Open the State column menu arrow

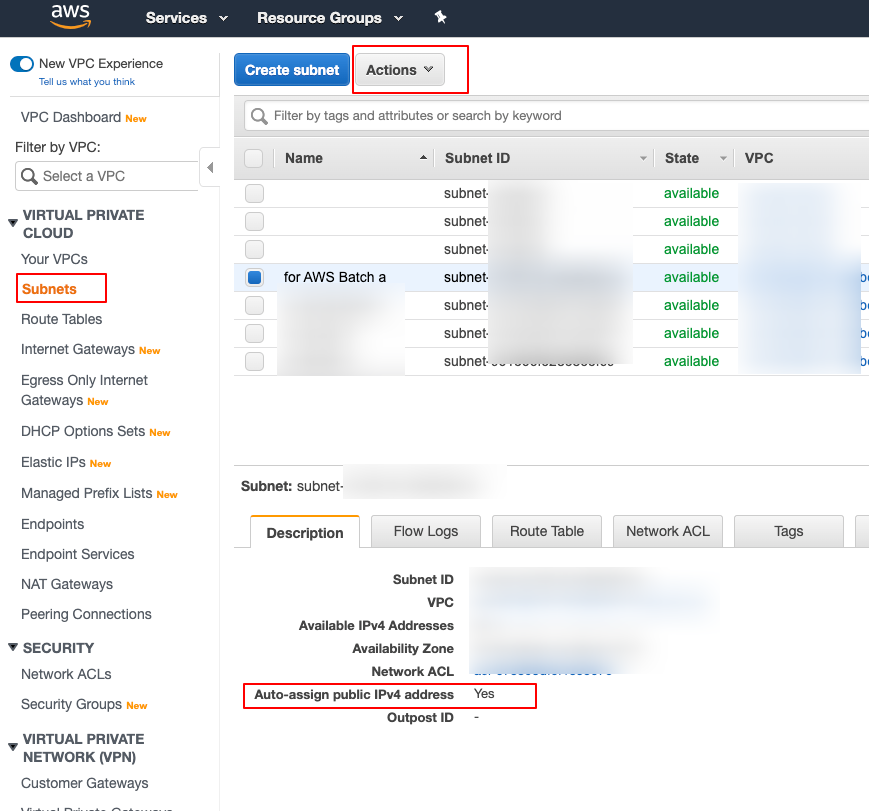723,159
